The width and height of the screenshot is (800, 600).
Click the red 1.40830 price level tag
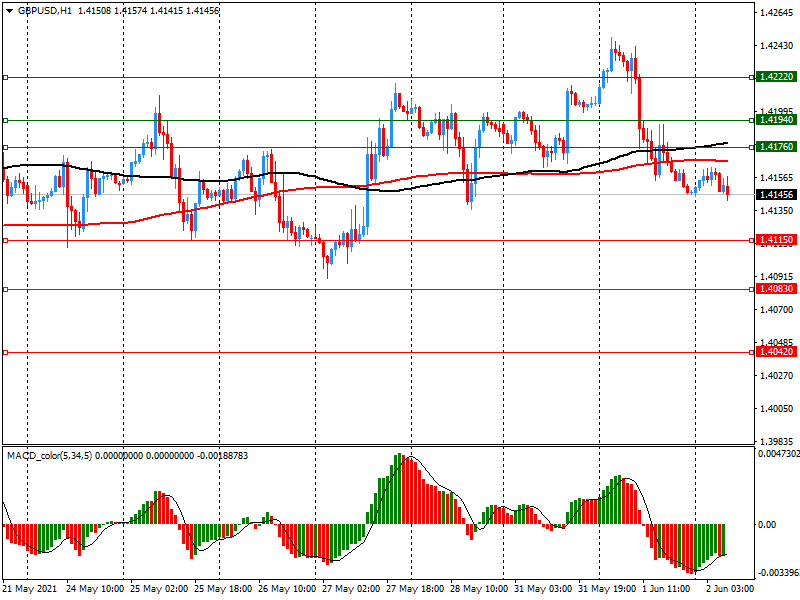(777, 289)
